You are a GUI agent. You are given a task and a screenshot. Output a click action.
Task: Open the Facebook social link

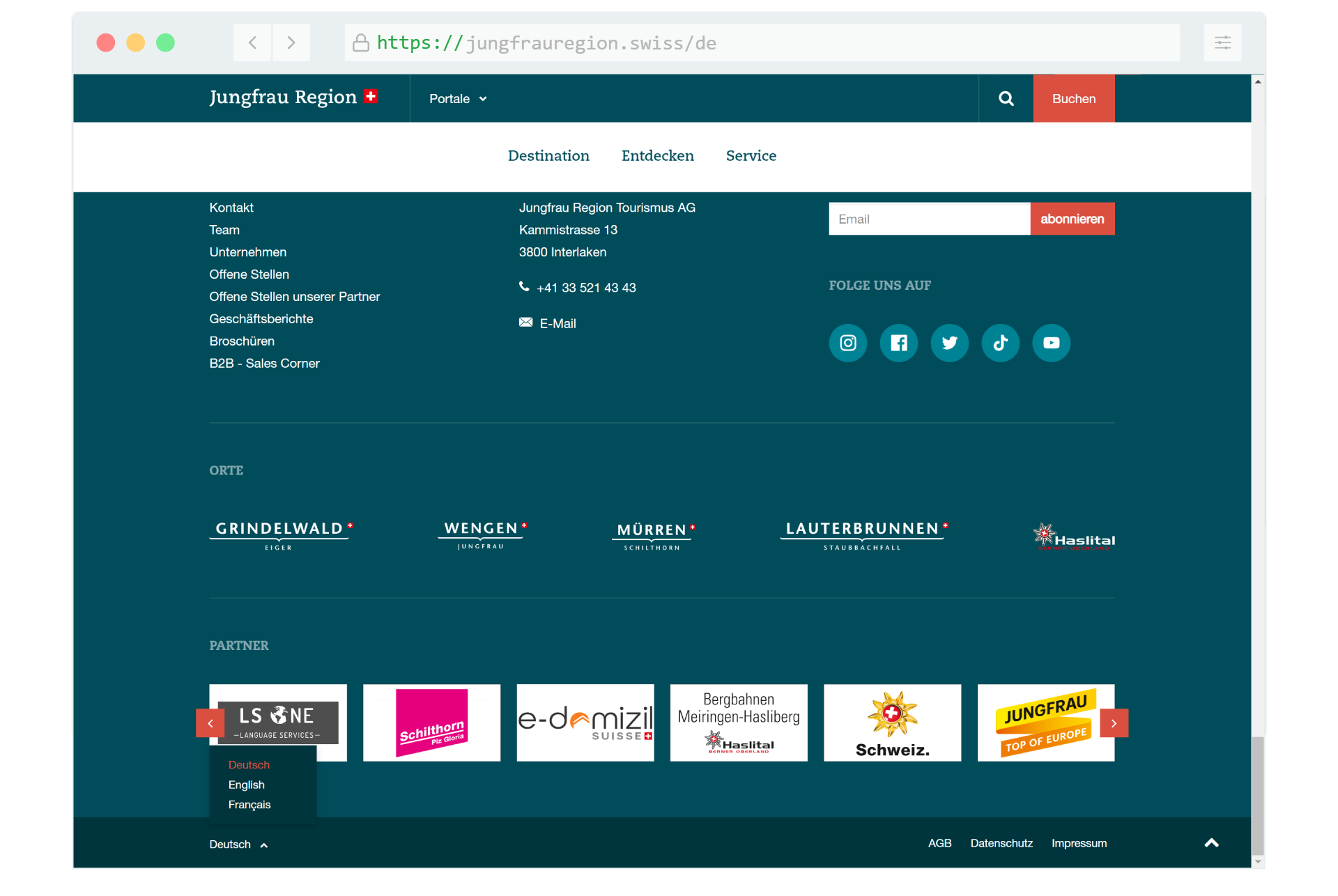coord(898,343)
